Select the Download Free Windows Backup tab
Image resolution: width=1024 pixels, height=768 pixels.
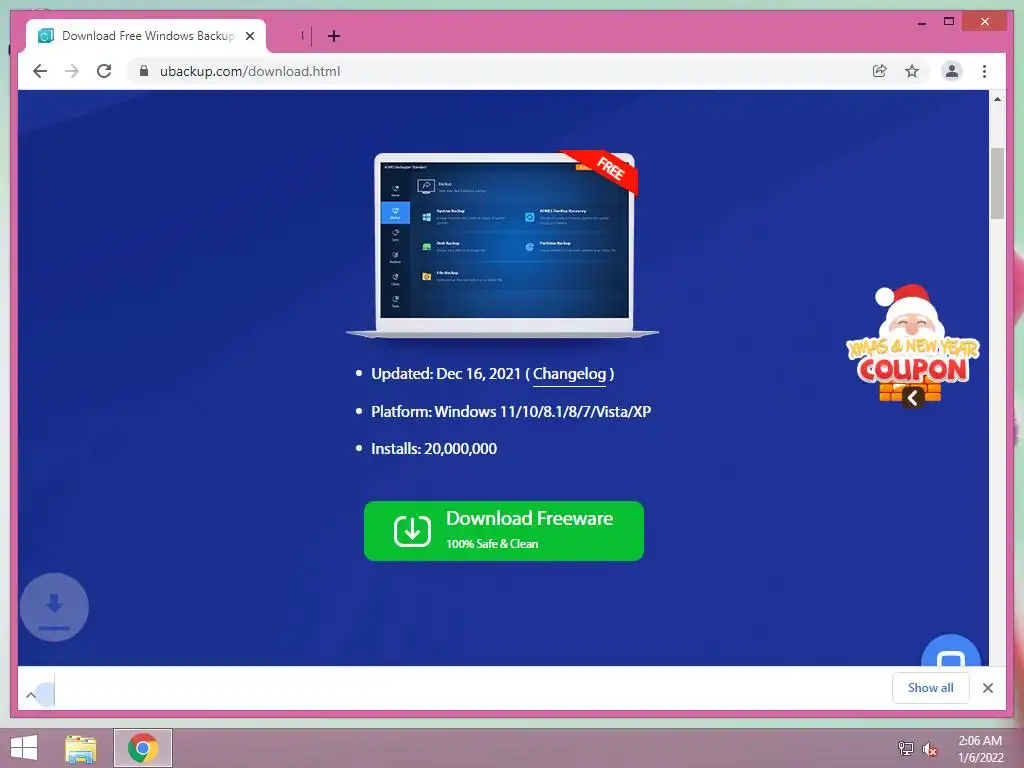146,36
